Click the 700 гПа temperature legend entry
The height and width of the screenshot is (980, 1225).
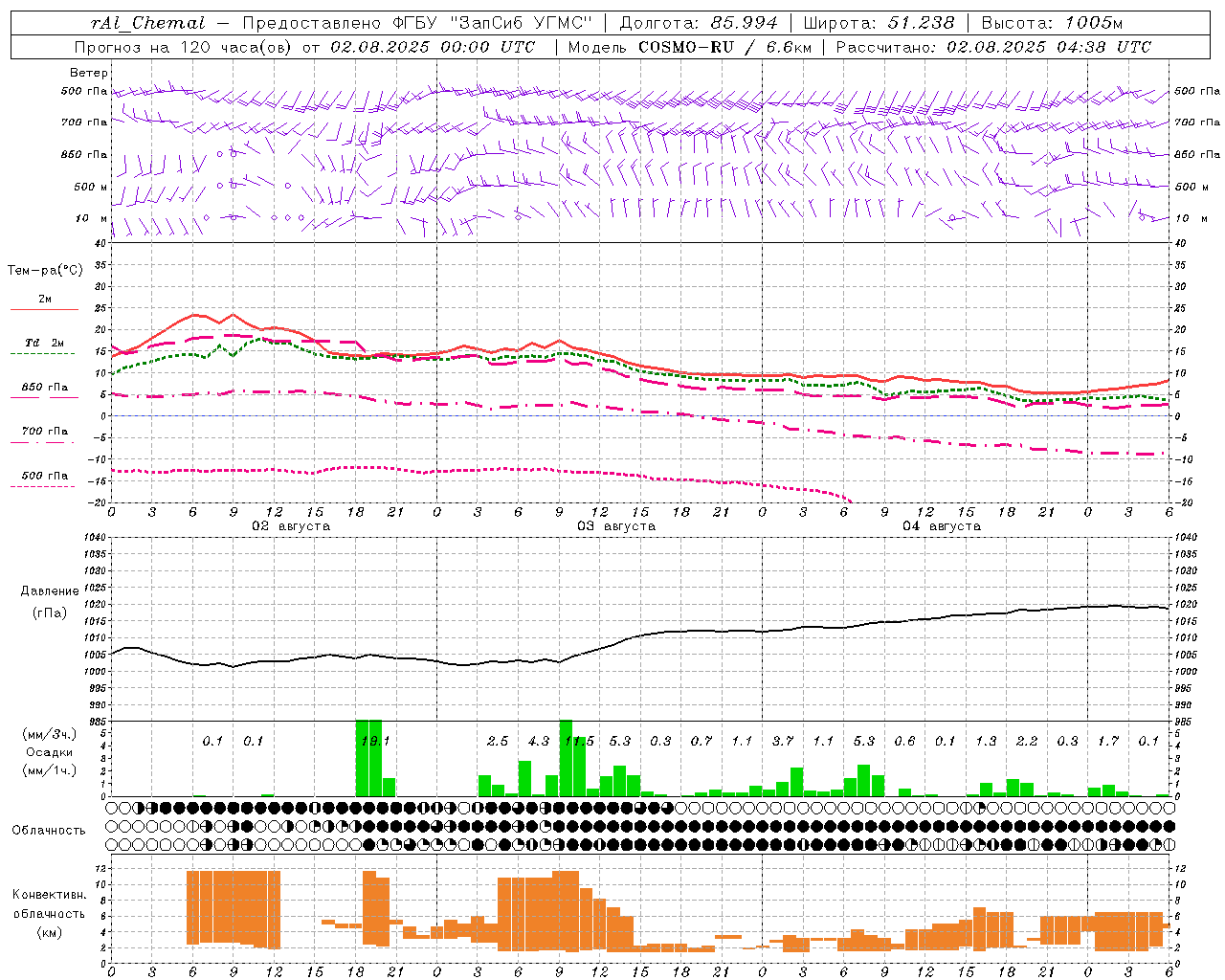(x=45, y=432)
